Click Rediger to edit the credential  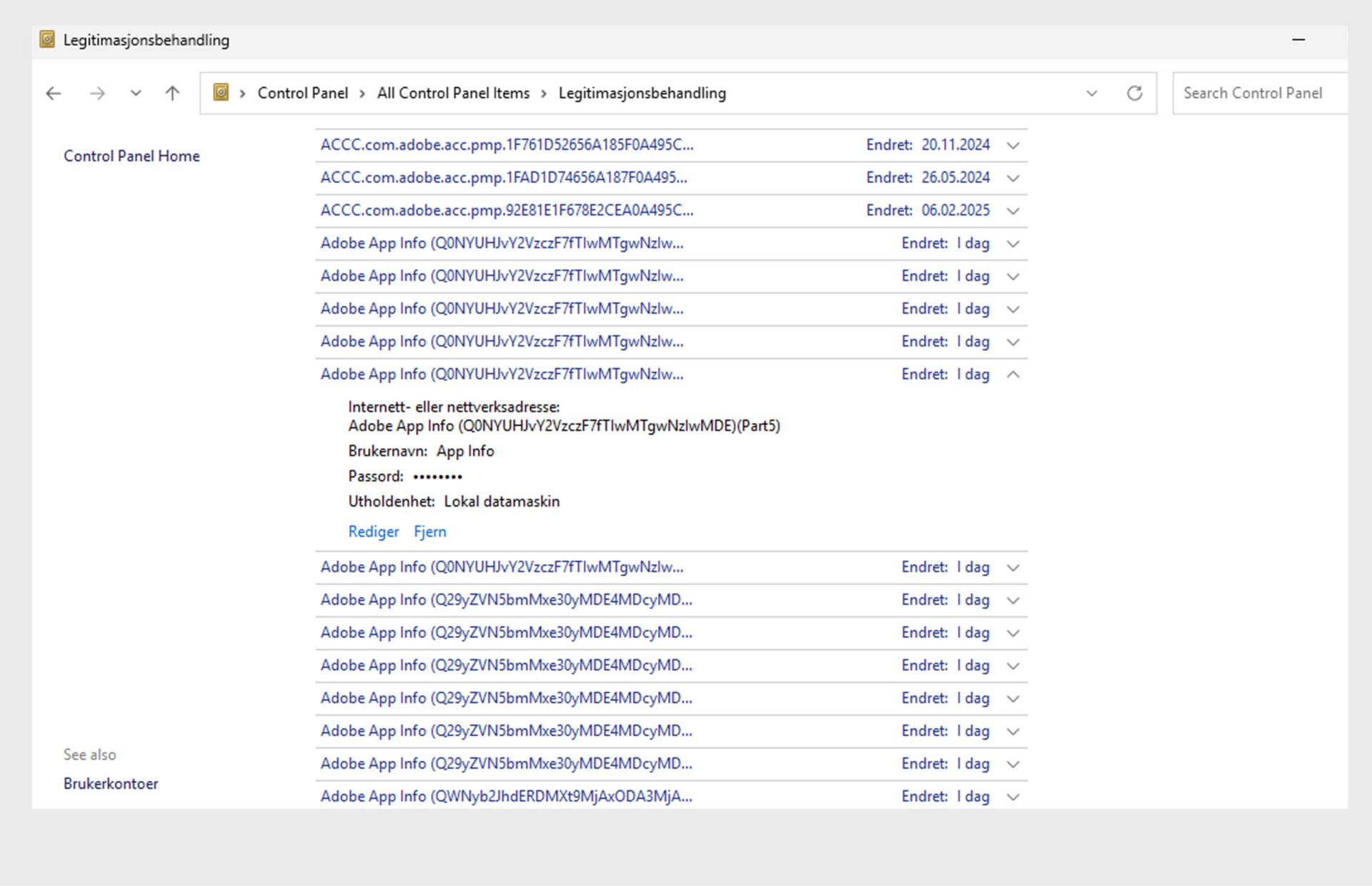pos(373,532)
